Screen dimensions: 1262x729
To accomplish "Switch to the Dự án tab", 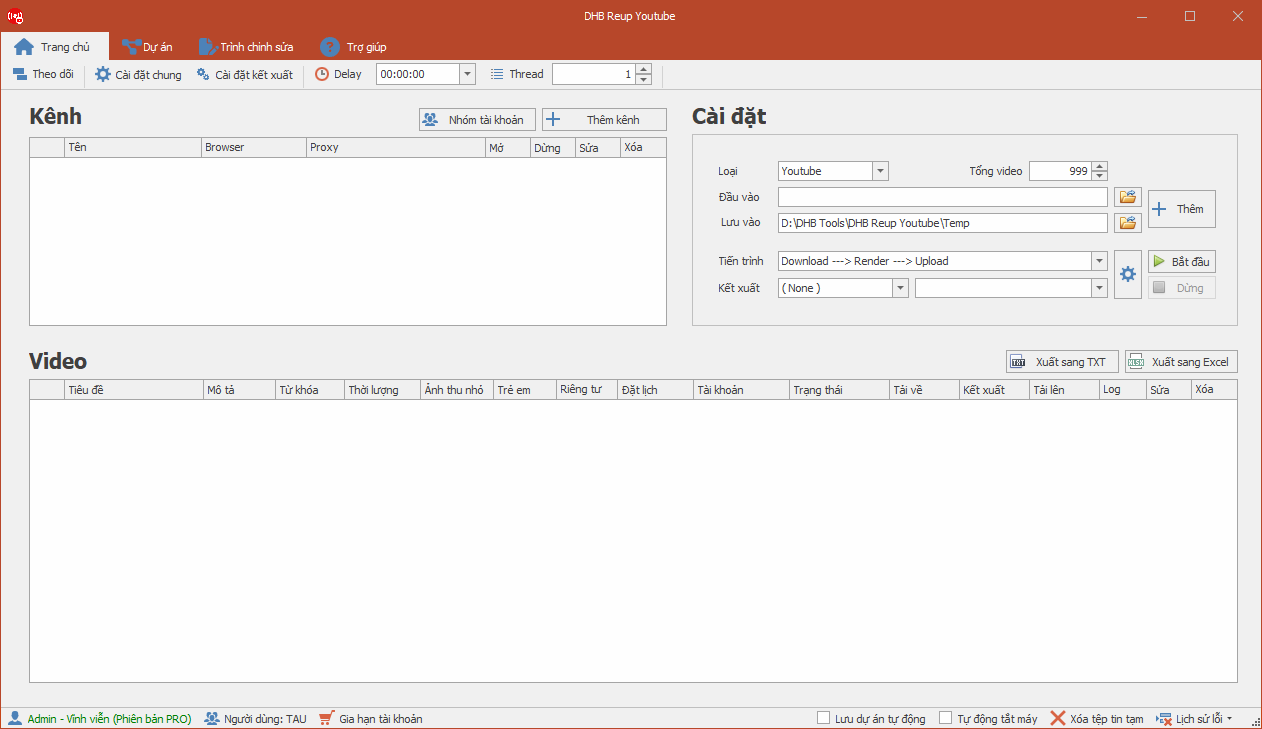I will [146, 46].
